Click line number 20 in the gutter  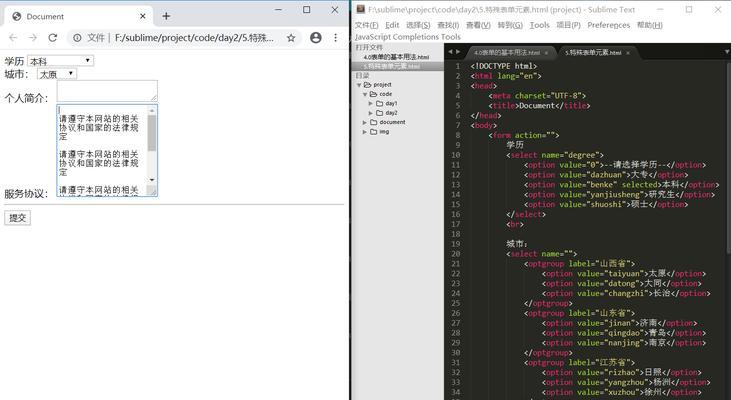tap(455, 254)
